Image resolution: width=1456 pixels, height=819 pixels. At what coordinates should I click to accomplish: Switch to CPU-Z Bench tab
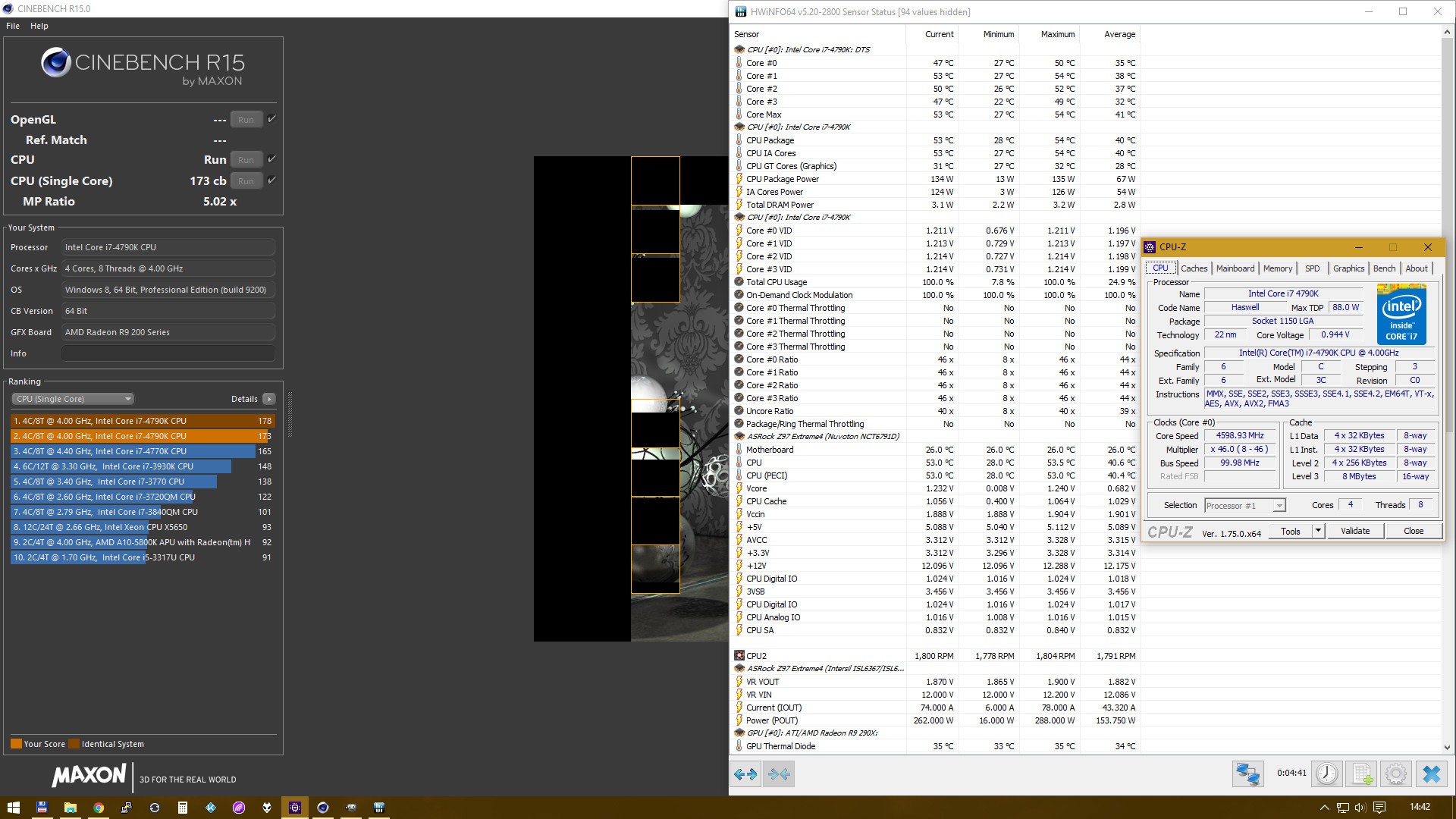click(1384, 268)
